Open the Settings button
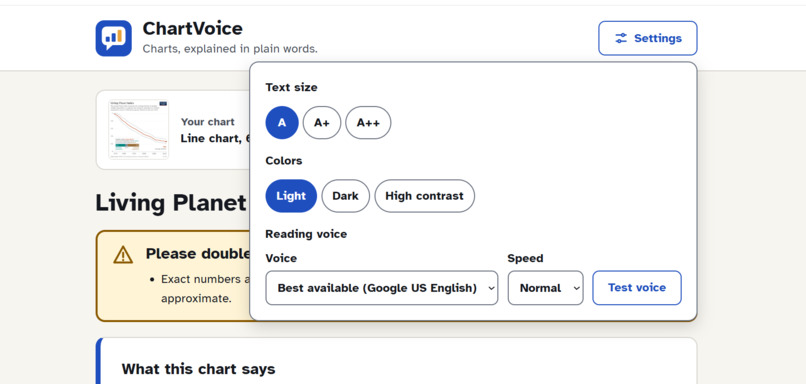Viewport: 806px width, 384px height. tap(648, 38)
